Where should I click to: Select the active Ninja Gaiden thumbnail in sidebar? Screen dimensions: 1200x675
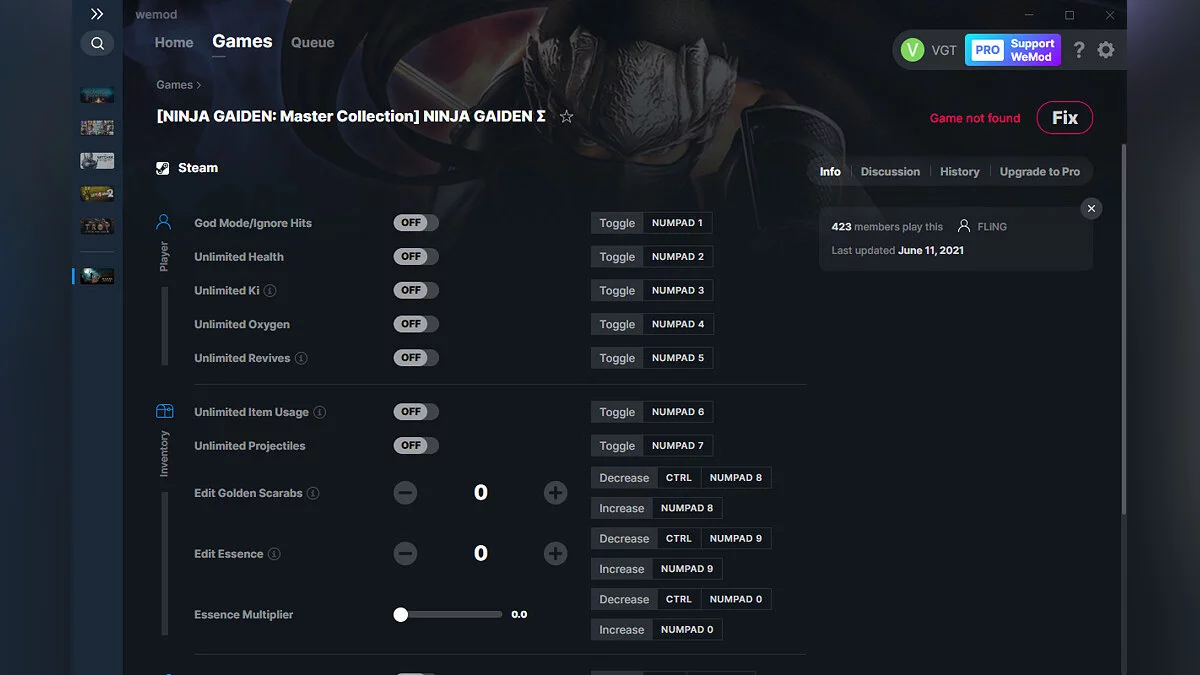[97, 276]
